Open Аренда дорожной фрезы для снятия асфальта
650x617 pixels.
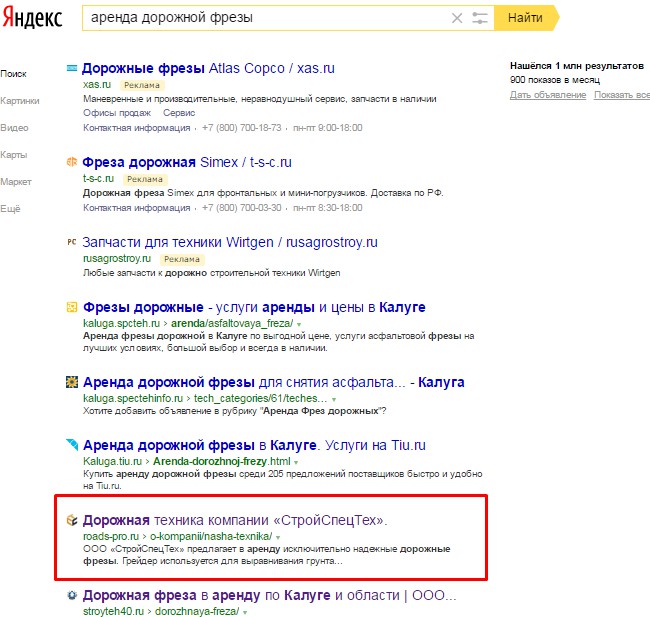tap(274, 382)
